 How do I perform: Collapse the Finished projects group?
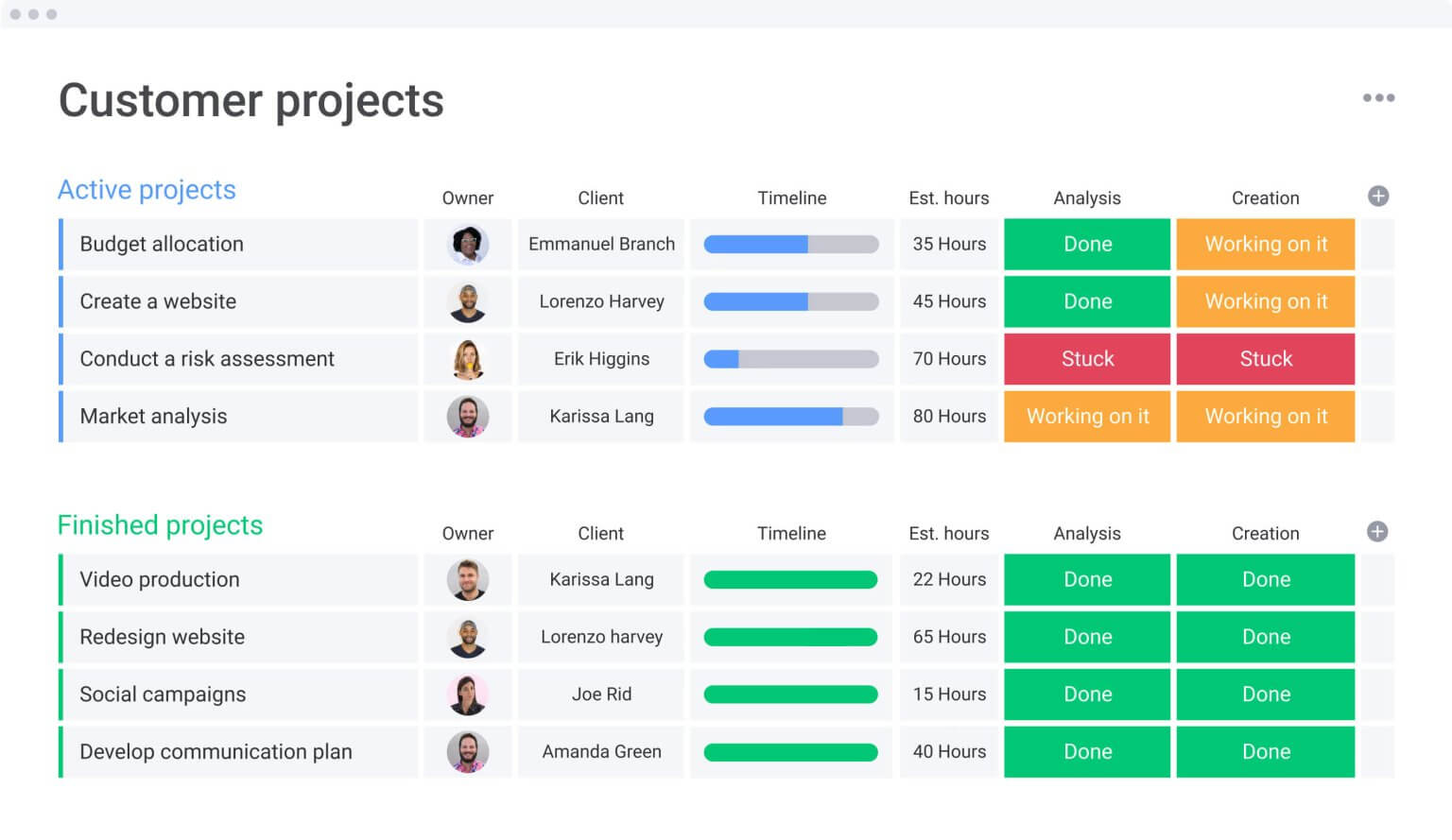(160, 524)
